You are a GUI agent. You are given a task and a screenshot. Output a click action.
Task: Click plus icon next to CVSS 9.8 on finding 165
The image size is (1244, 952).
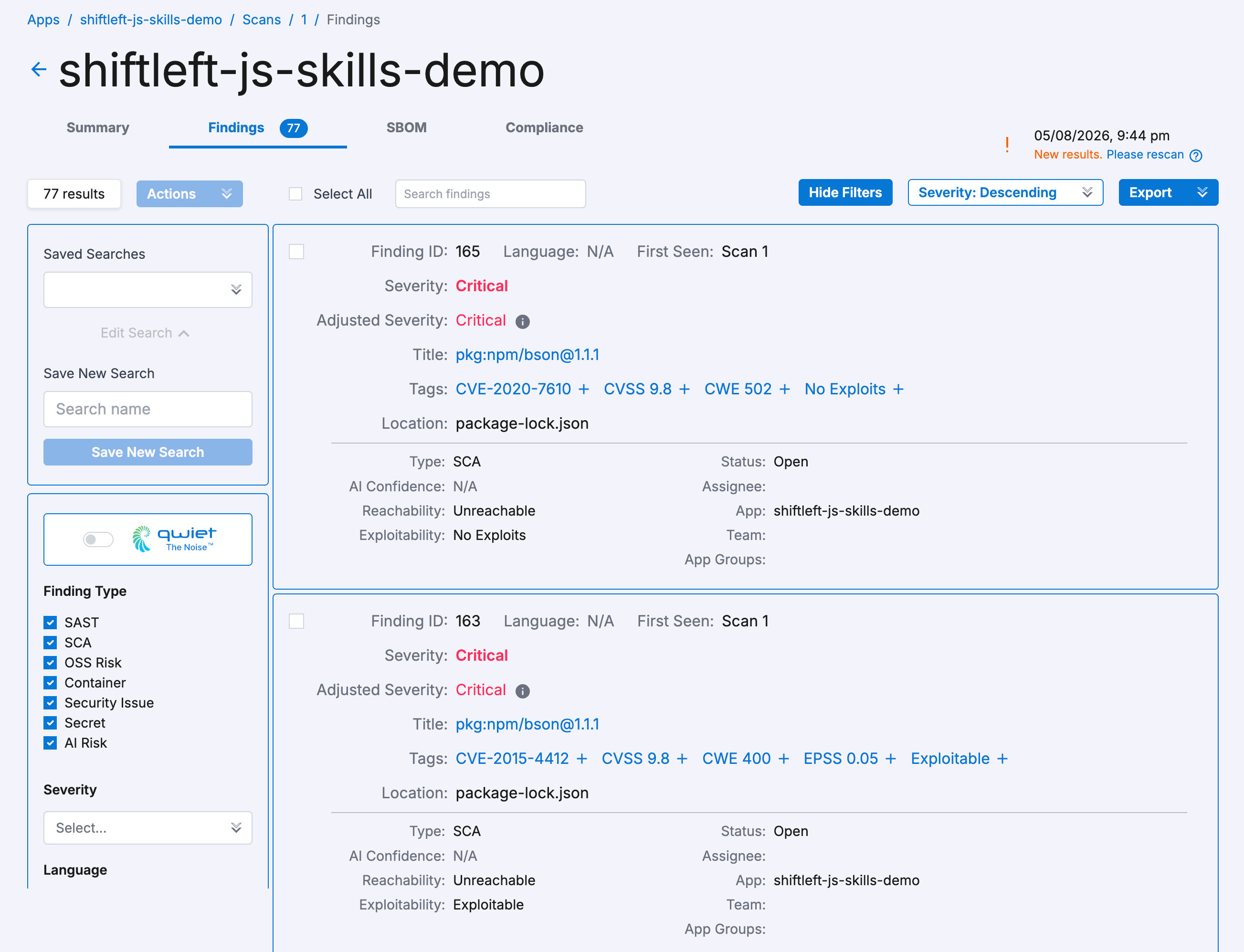tap(685, 389)
